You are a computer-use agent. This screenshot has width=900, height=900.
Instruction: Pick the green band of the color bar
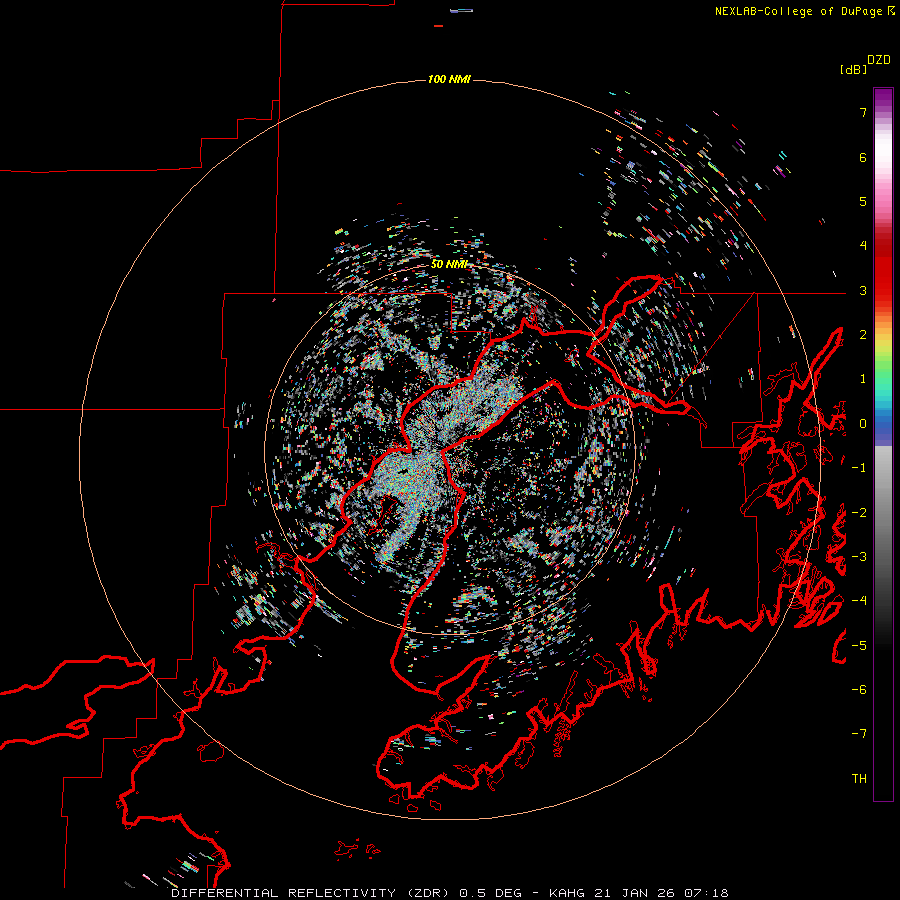[x=883, y=367]
